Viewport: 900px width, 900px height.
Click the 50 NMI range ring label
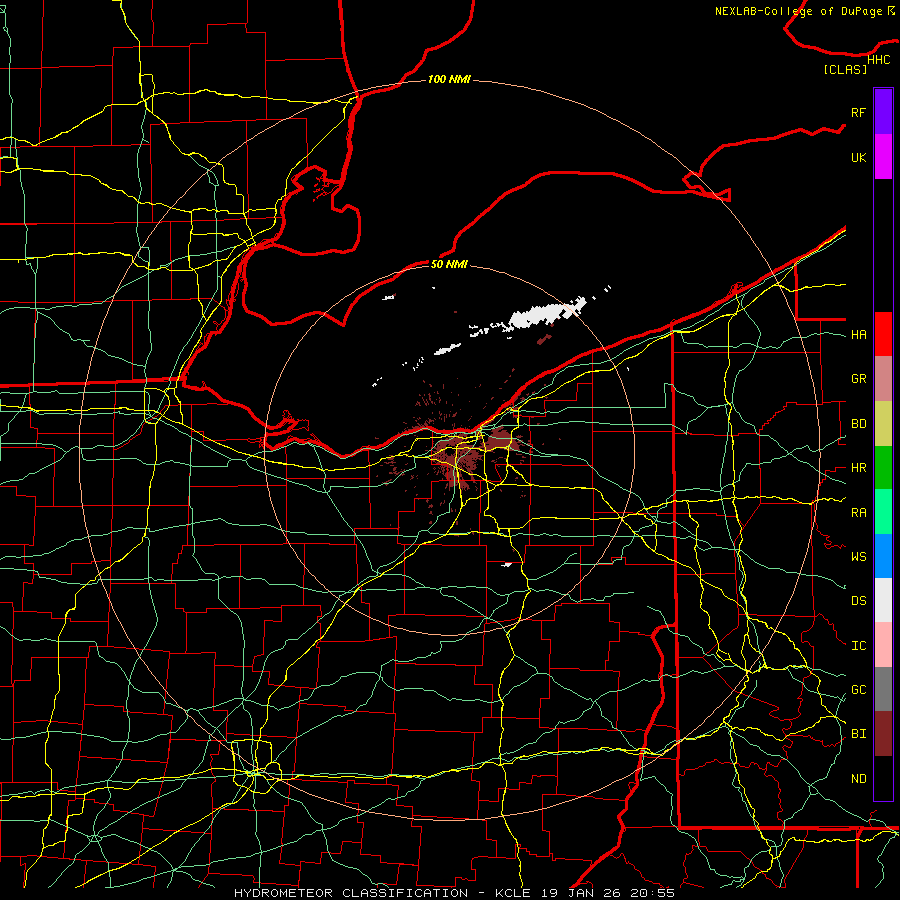[x=449, y=264]
